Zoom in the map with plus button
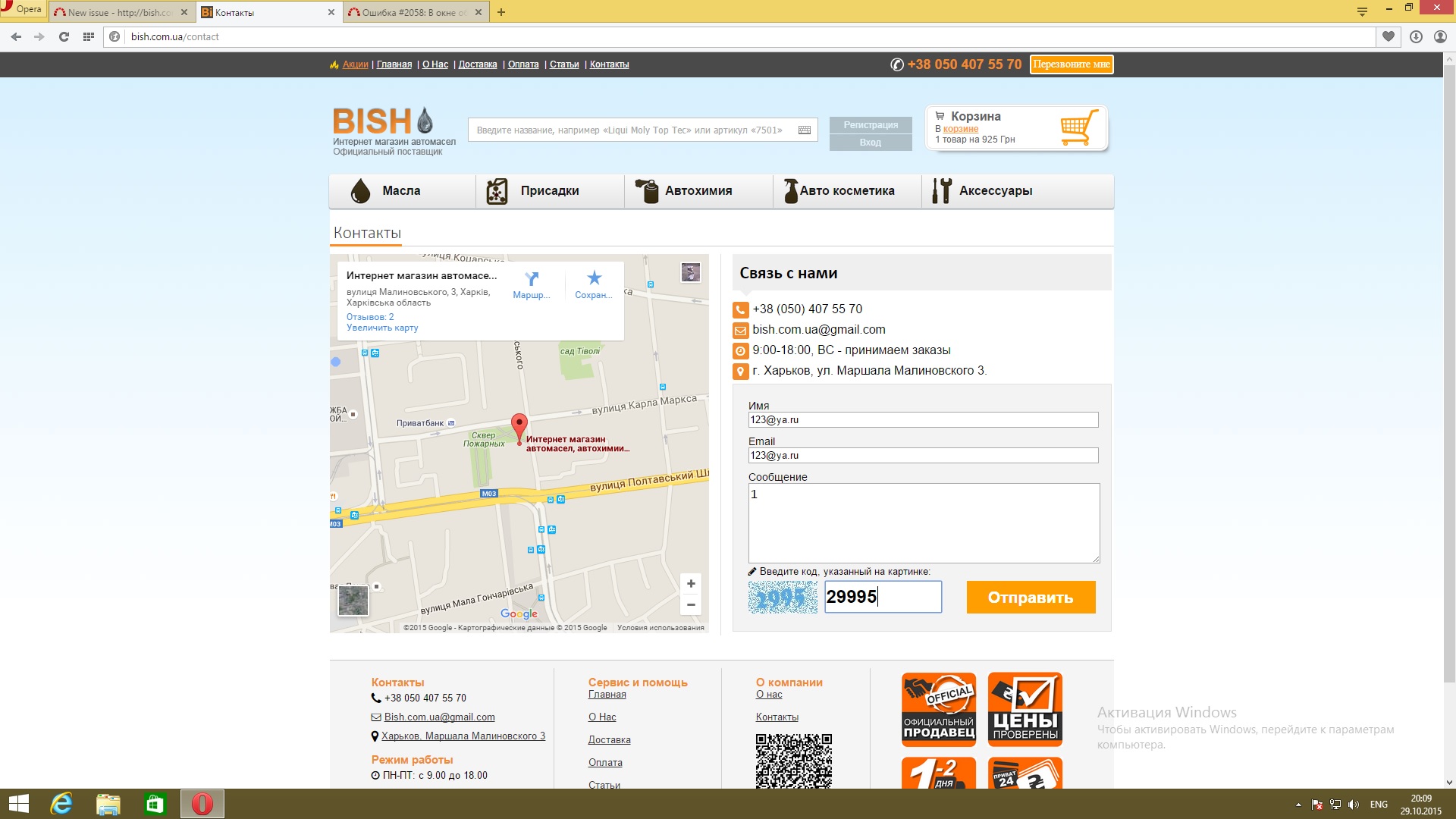This screenshot has width=1456, height=819. pos(691,583)
